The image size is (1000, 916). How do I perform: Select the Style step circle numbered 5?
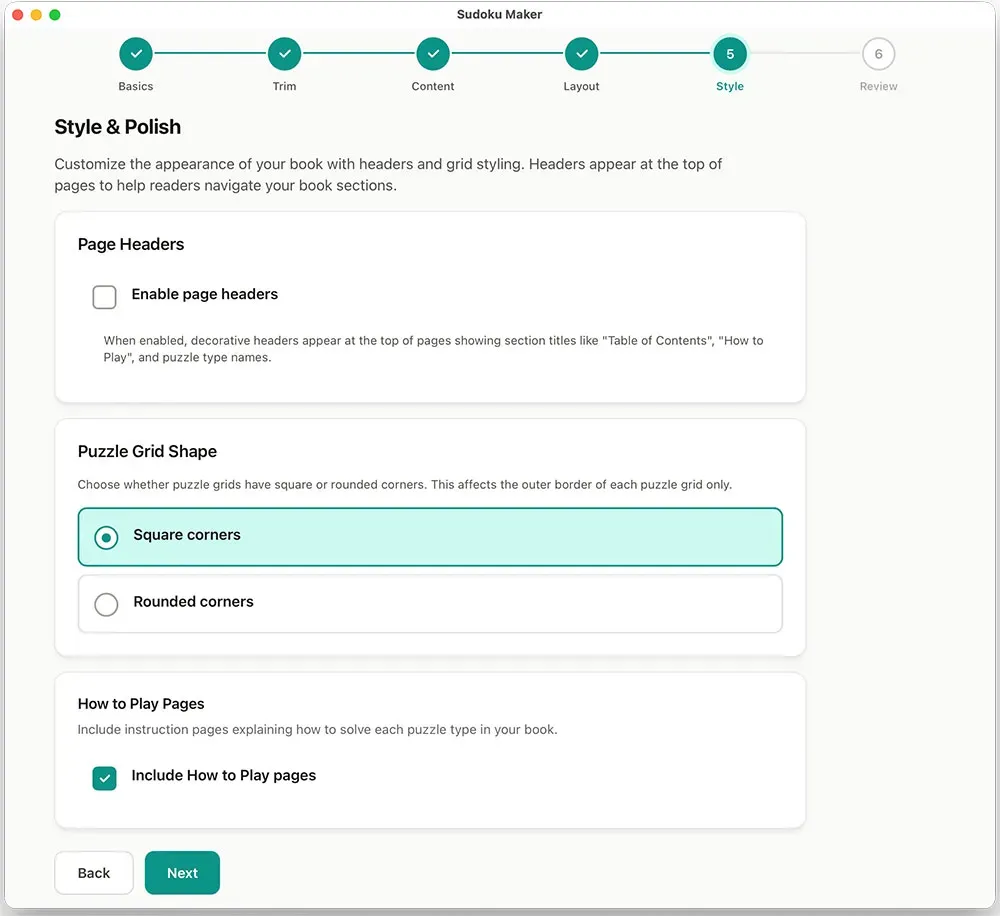tap(730, 54)
